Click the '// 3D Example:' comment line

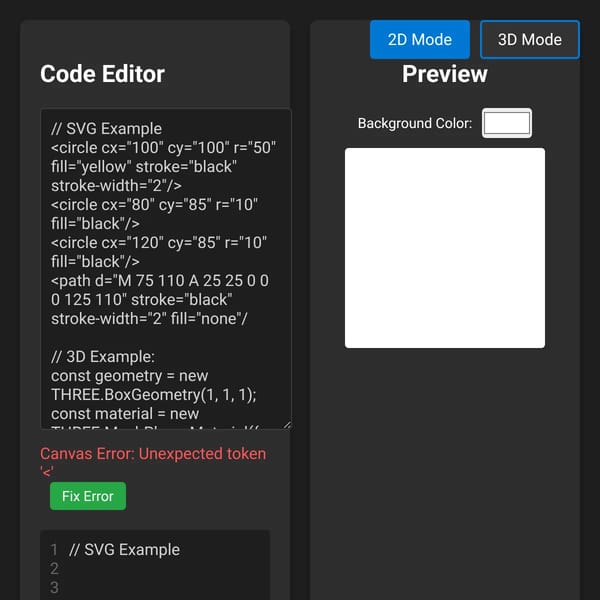(103, 357)
